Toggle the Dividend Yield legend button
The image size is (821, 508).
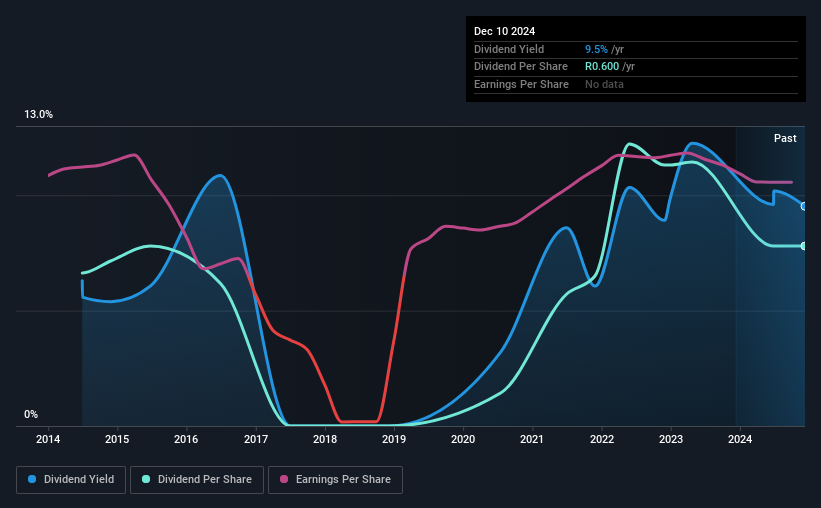tap(71, 480)
